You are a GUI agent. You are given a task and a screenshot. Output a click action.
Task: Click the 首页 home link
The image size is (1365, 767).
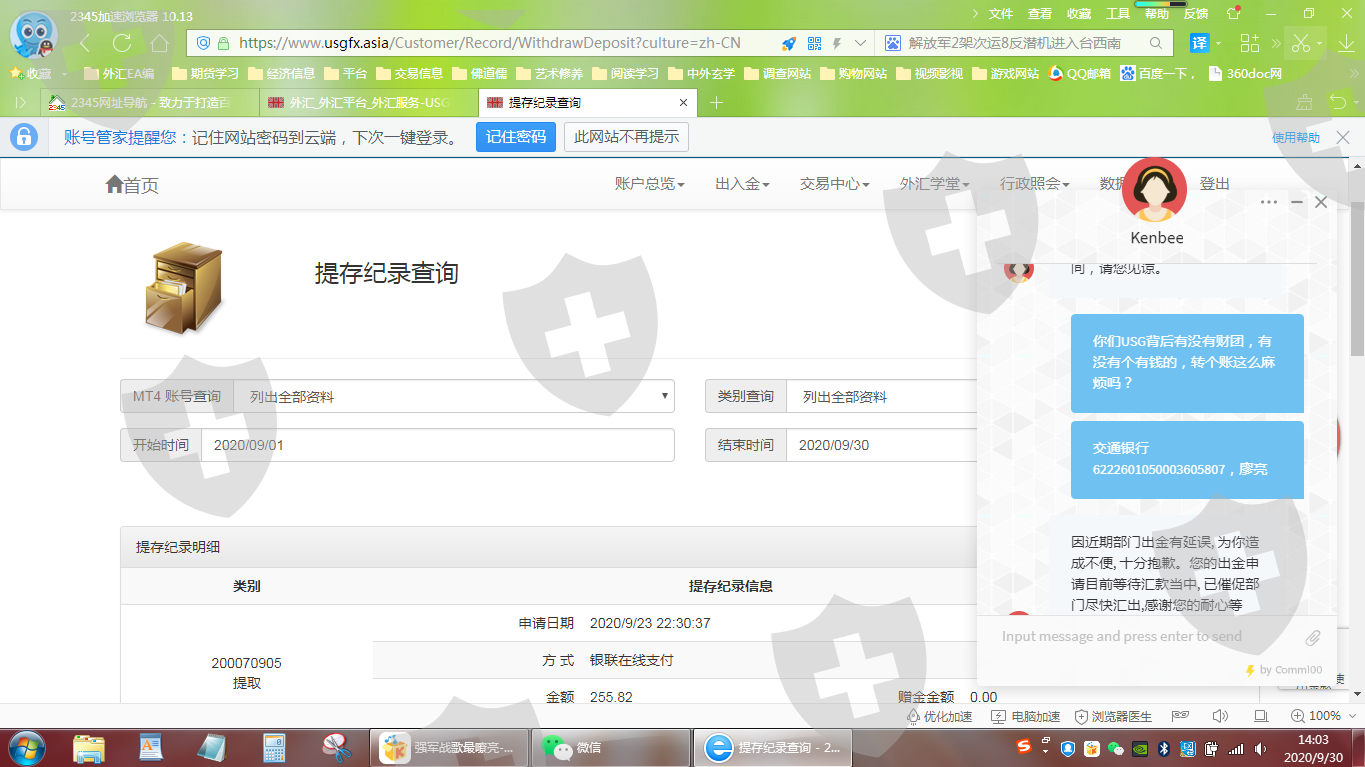[132, 185]
